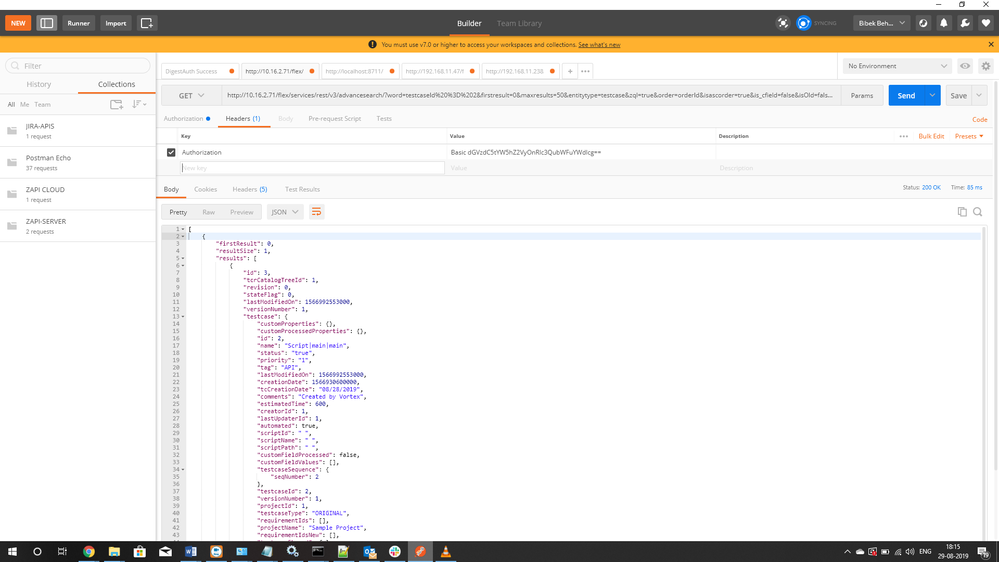
Task: Toggle line wrap in response
Action: click(x=317, y=212)
